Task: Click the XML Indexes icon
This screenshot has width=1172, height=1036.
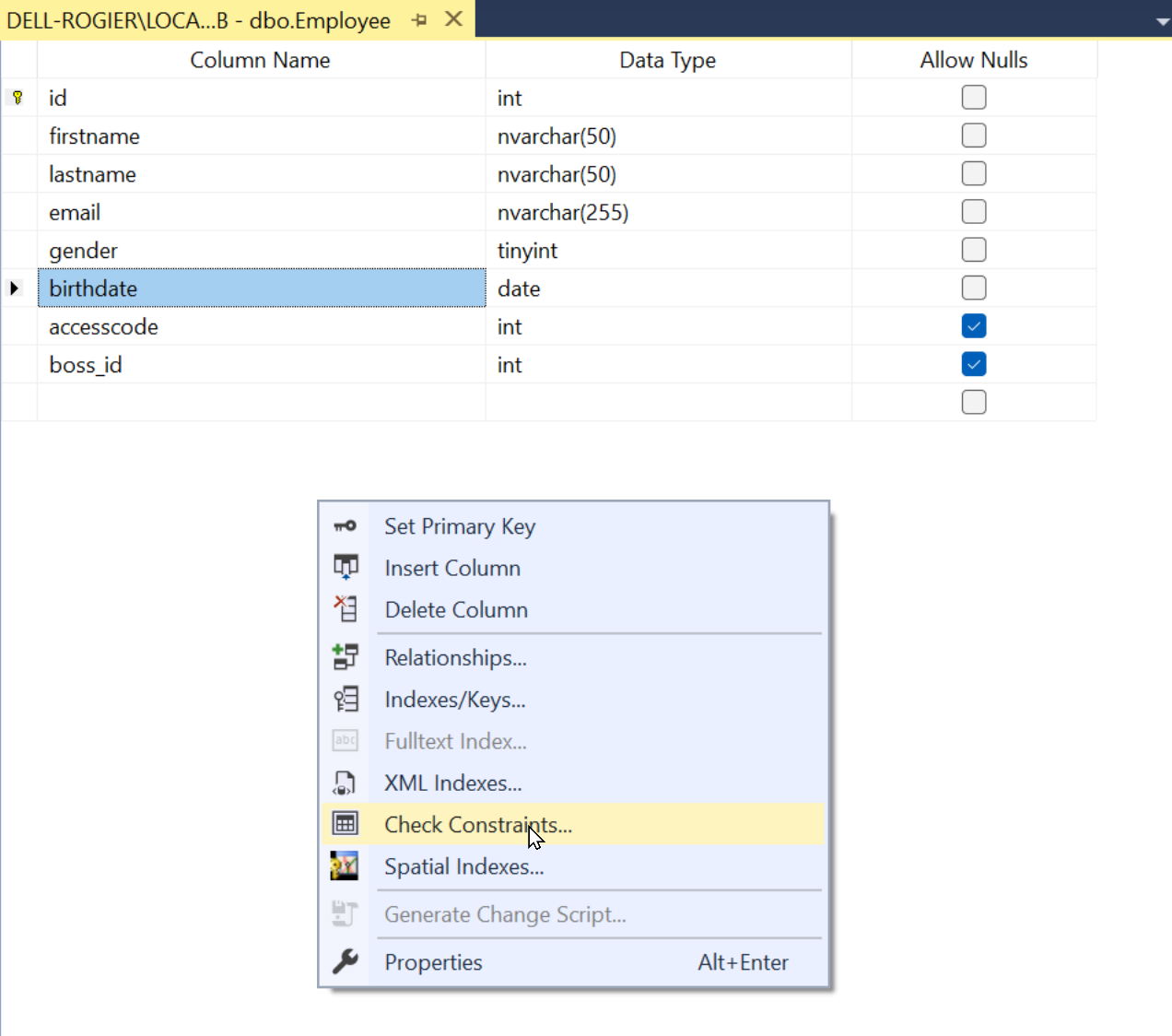Action: 346,783
